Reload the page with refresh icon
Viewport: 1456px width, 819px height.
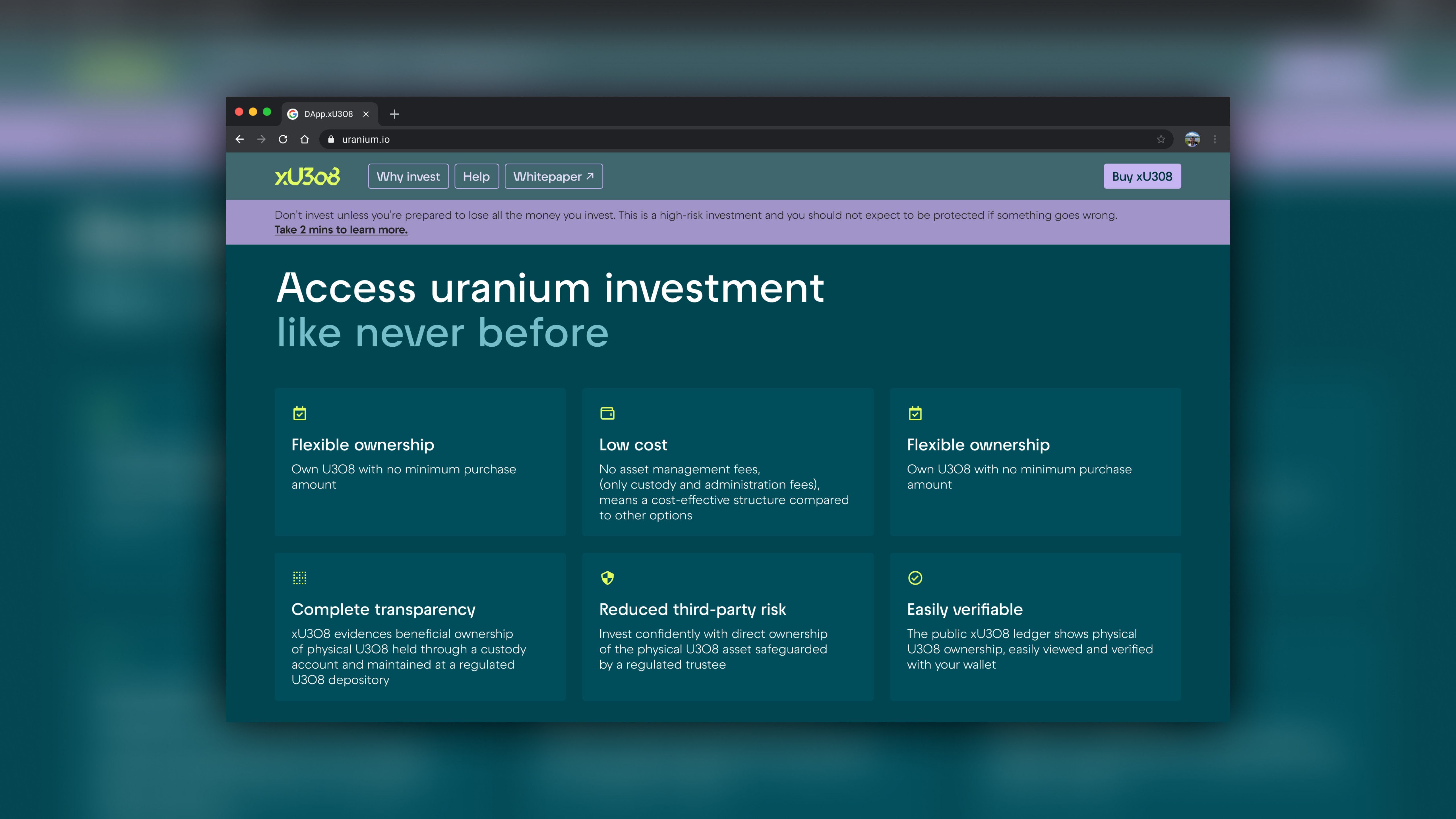click(283, 139)
